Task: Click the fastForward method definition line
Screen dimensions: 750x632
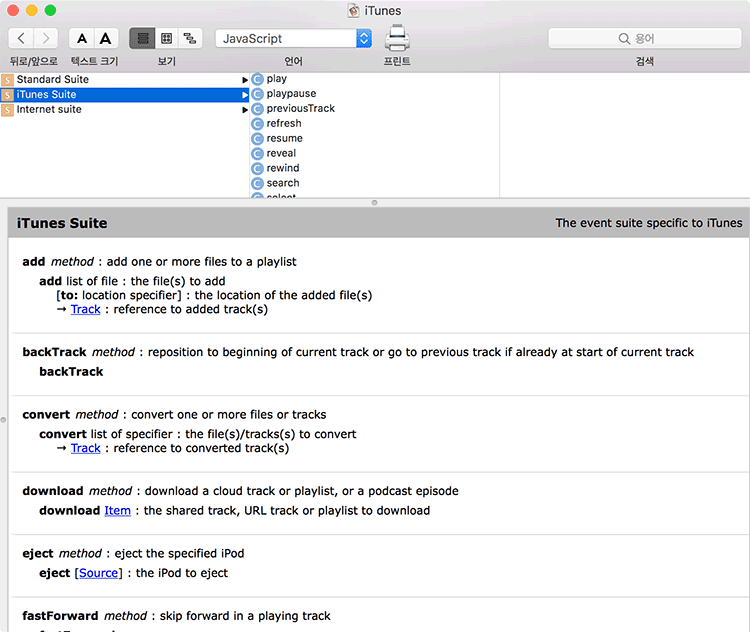Action: point(176,616)
